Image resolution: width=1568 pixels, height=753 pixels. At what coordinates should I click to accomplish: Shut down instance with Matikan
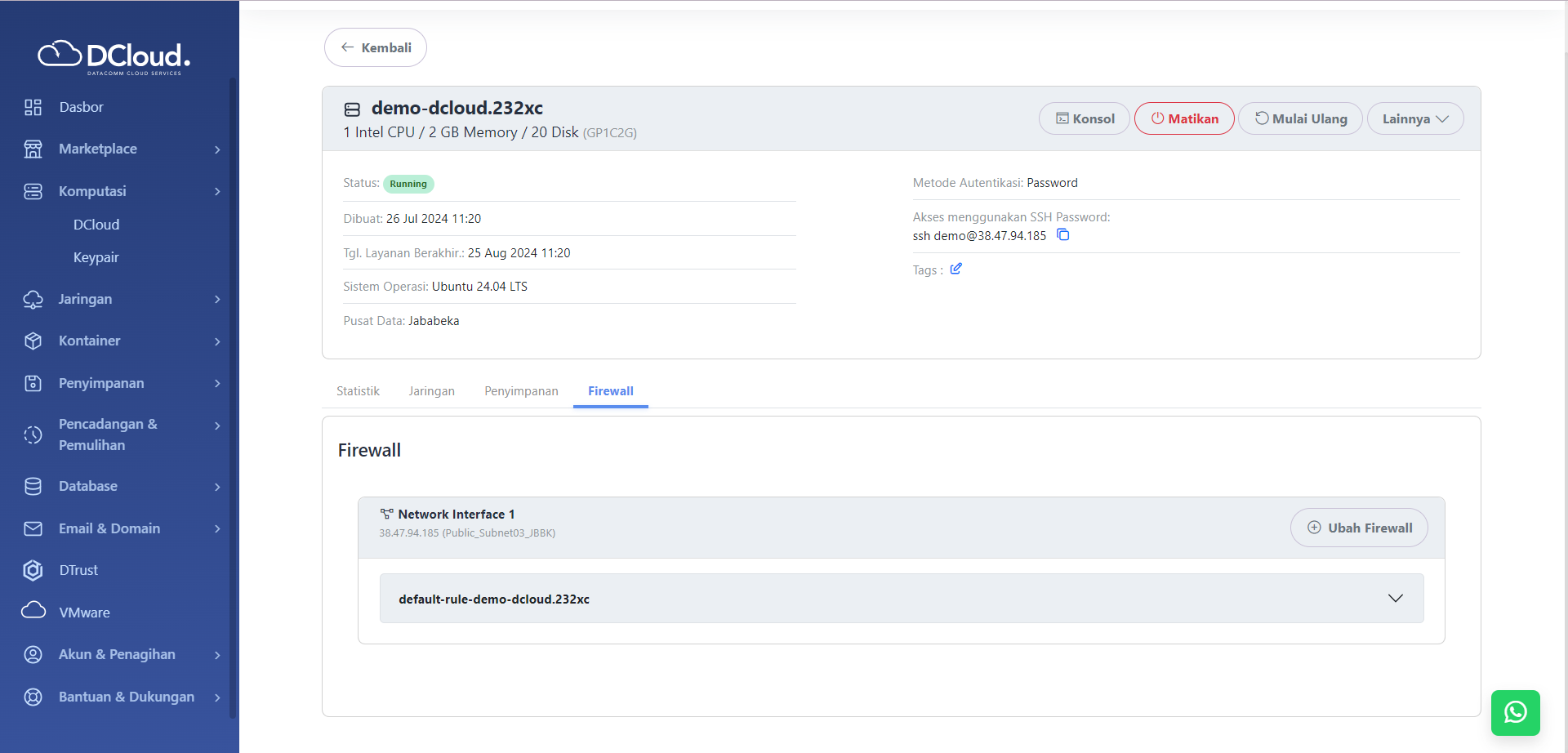(1184, 118)
